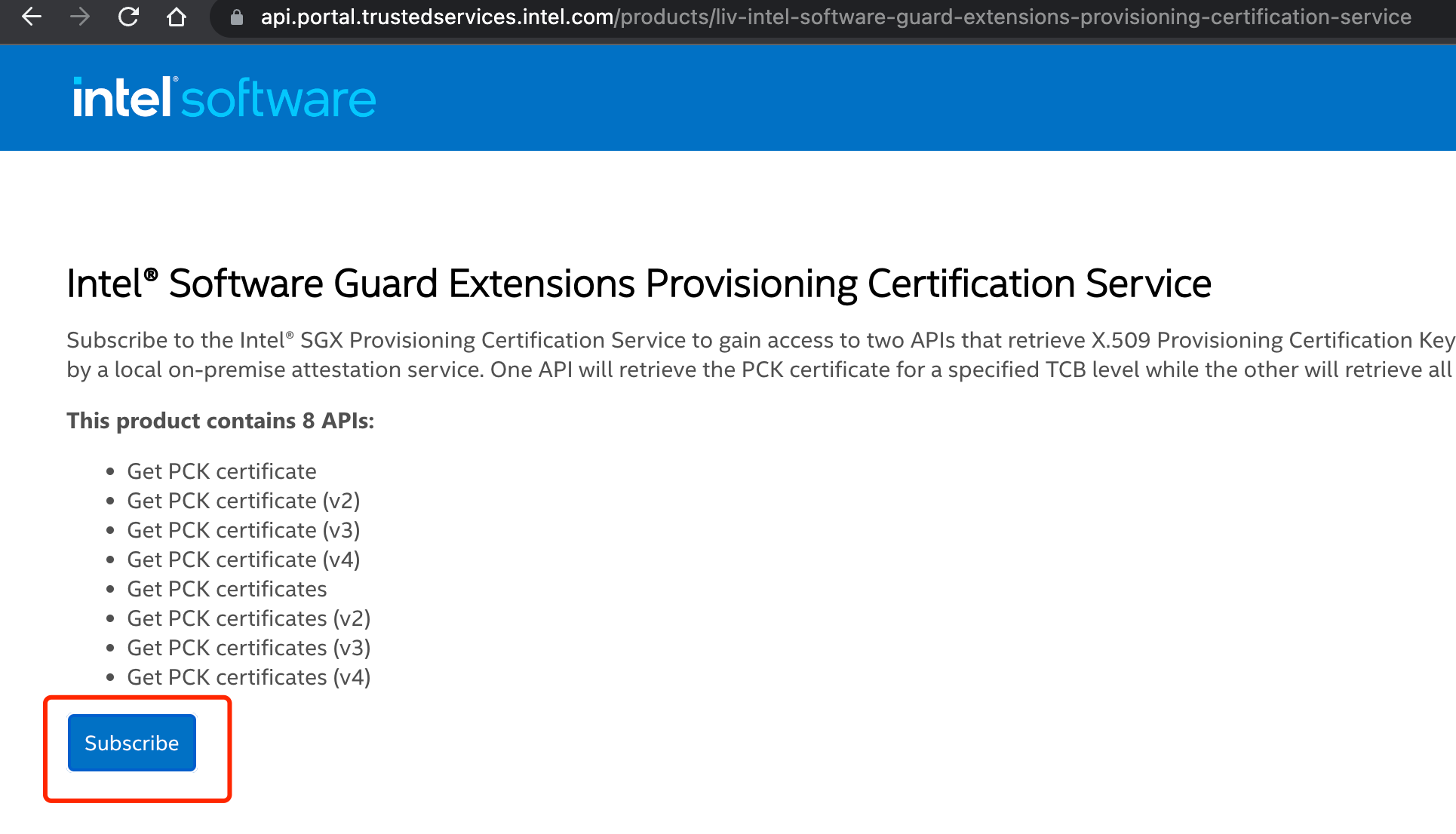Open Get PCK certificates (v2) entry
This screenshot has width=1456, height=834.
point(248,618)
